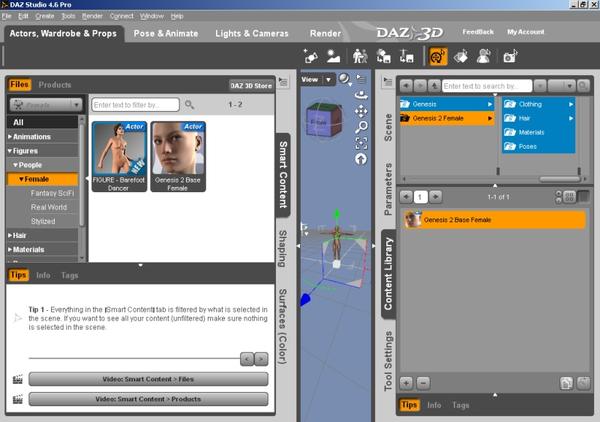The width and height of the screenshot is (600, 422).
Task: Open the search options dropdown in Content Library
Action: coord(562,86)
